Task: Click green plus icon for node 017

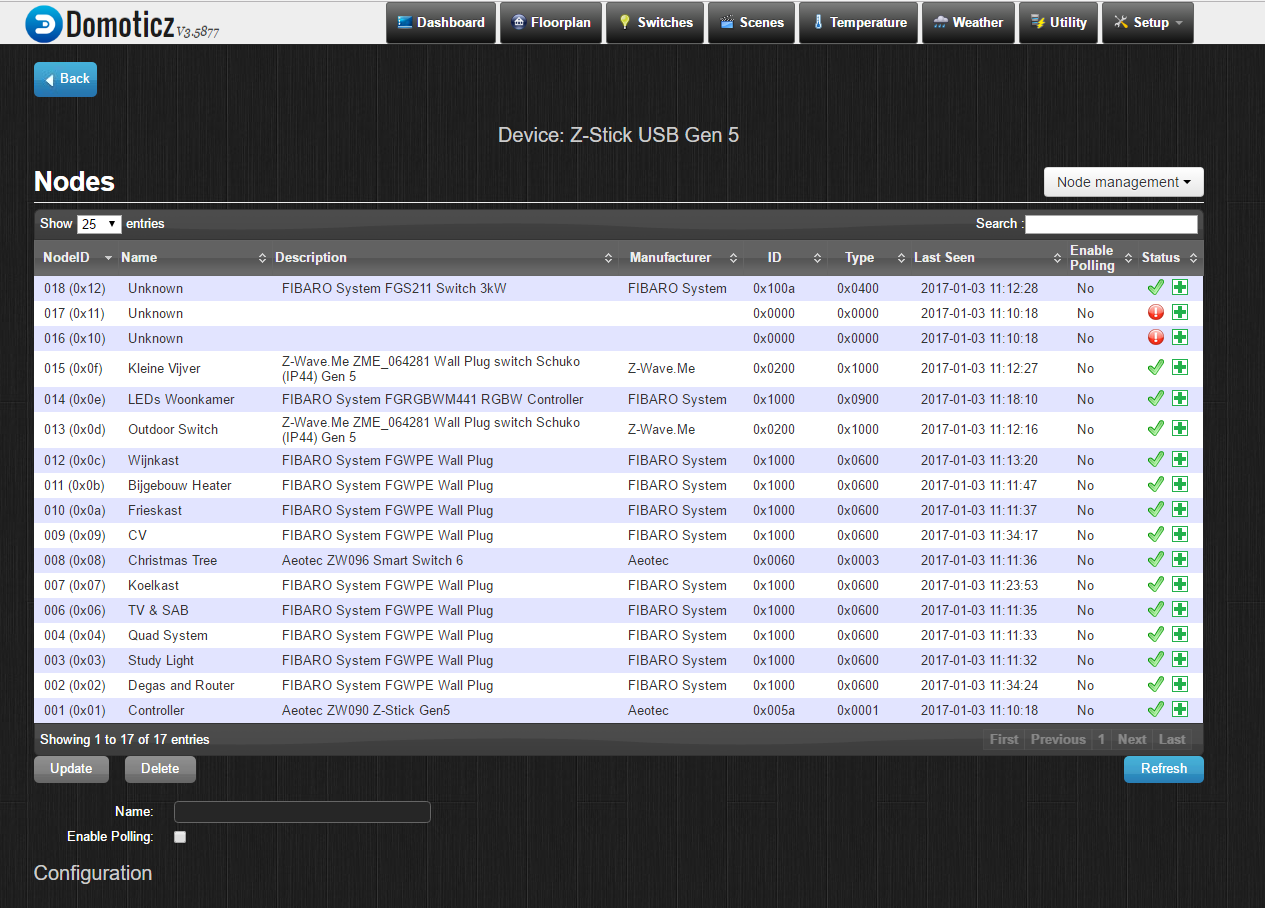Action: [x=1180, y=312]
